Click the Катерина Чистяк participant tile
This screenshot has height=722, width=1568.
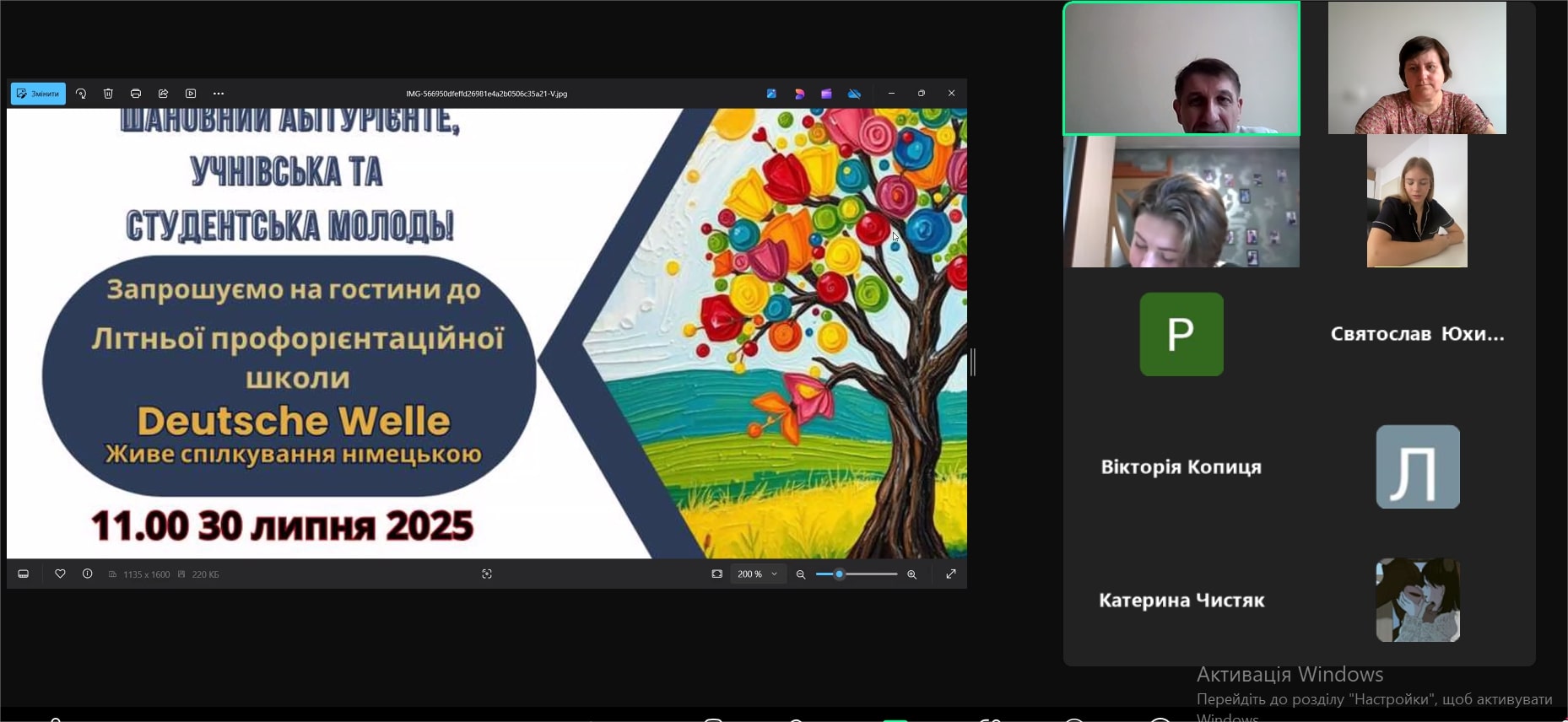tap(1181, 600)
